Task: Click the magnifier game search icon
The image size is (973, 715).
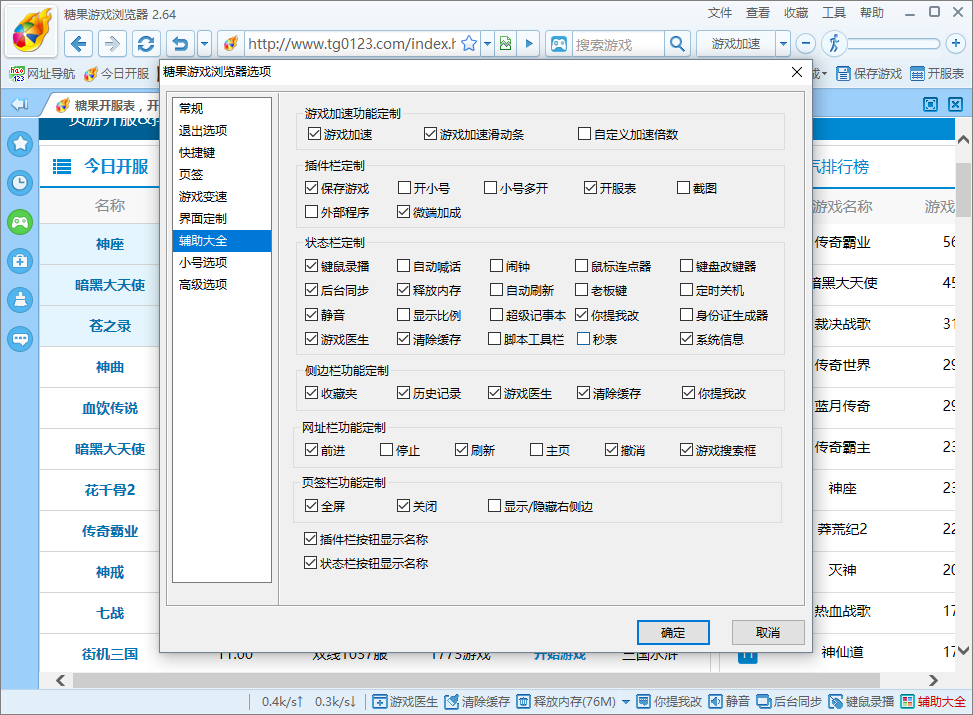Action: click(677, 43)
